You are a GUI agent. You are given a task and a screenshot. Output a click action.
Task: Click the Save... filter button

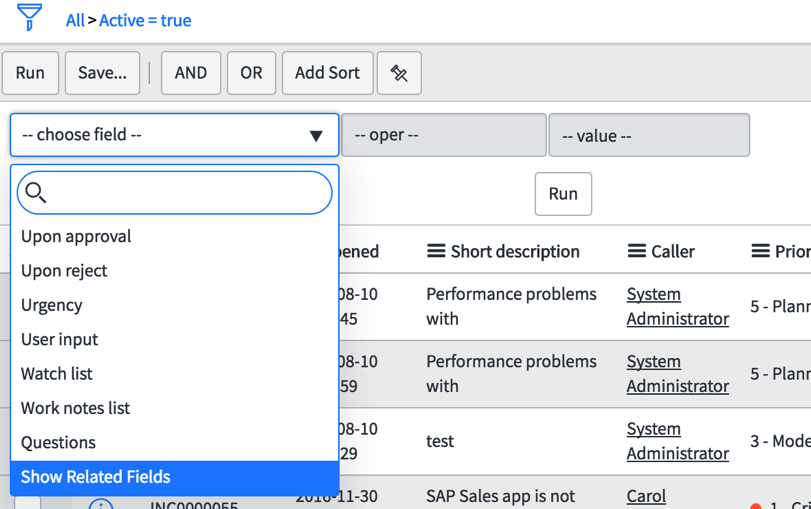tap(102, 73)
